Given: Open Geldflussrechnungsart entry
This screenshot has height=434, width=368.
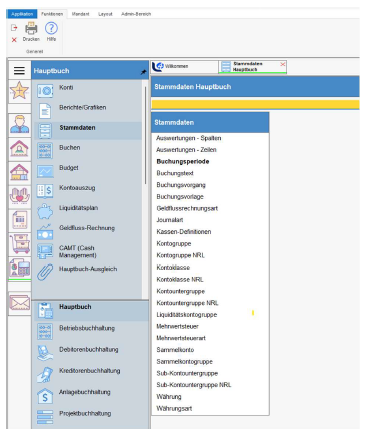Looking at the screenshot, I should click(x=187, y=208).
